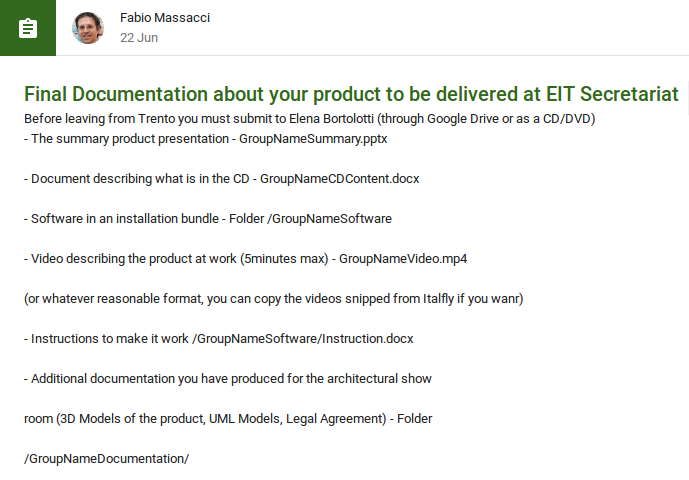The width and height of the screenshot is (689, 480).
Task: Click the summary product presentation text
Action: coord(130,139)
